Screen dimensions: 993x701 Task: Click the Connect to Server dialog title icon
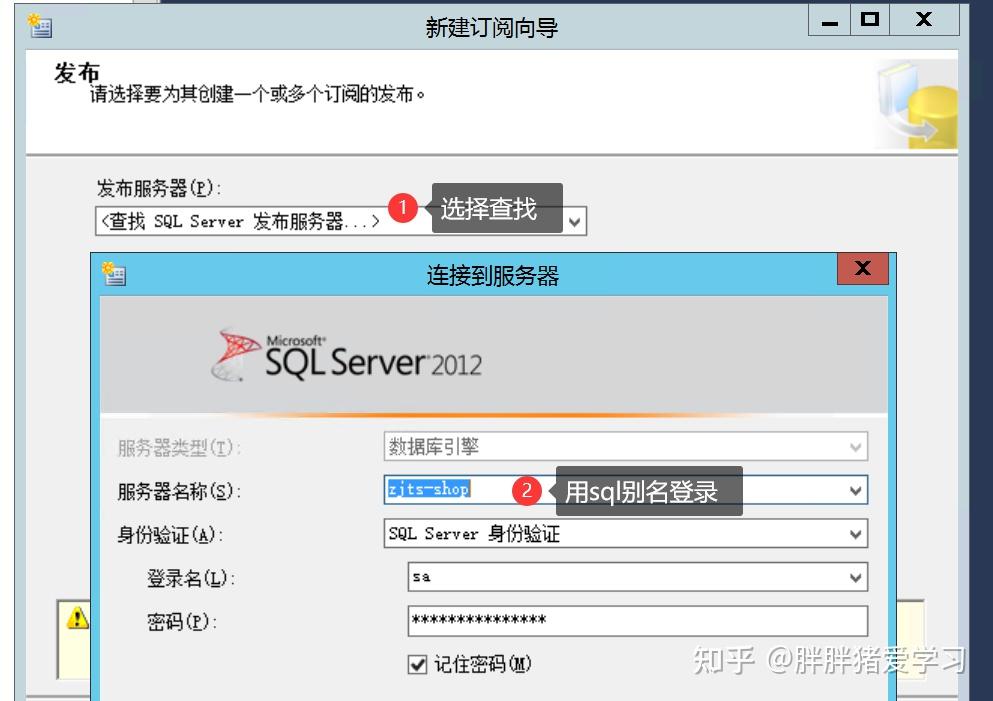(x=114, y=271)
